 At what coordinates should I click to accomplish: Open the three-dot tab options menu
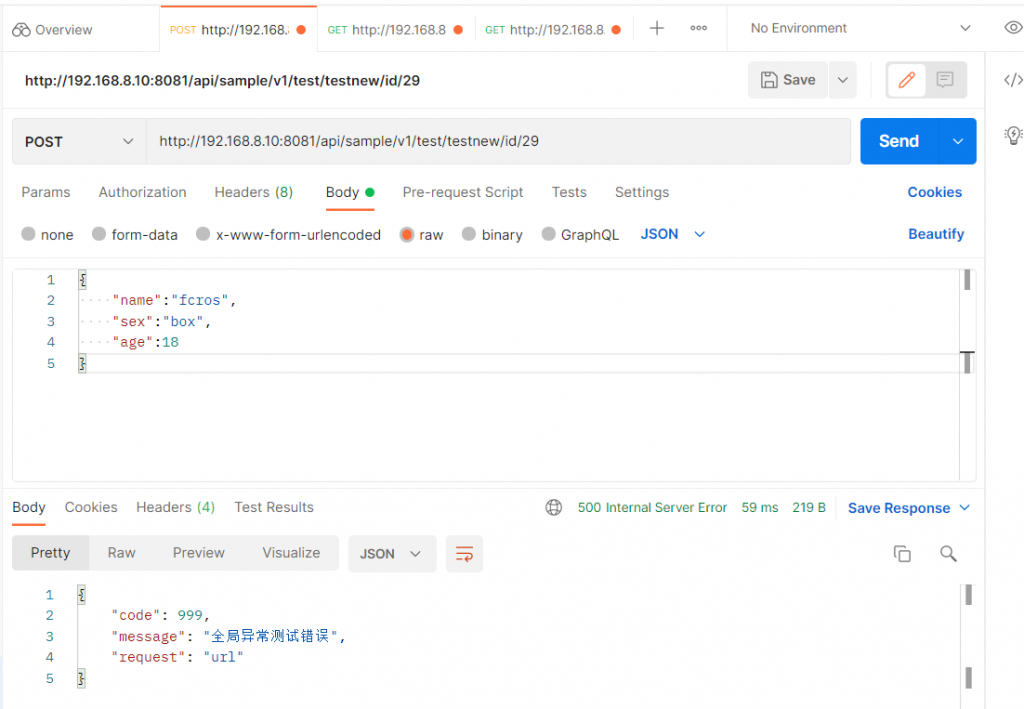point(699,28)
